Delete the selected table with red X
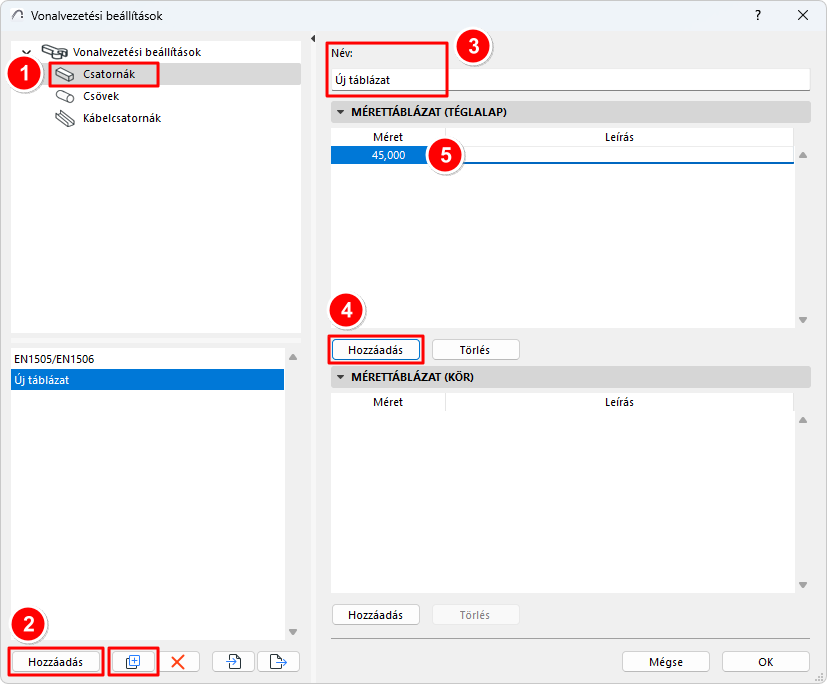Image resolution: width=827 pixels, height=684 pixels. [x=178, y=662]
